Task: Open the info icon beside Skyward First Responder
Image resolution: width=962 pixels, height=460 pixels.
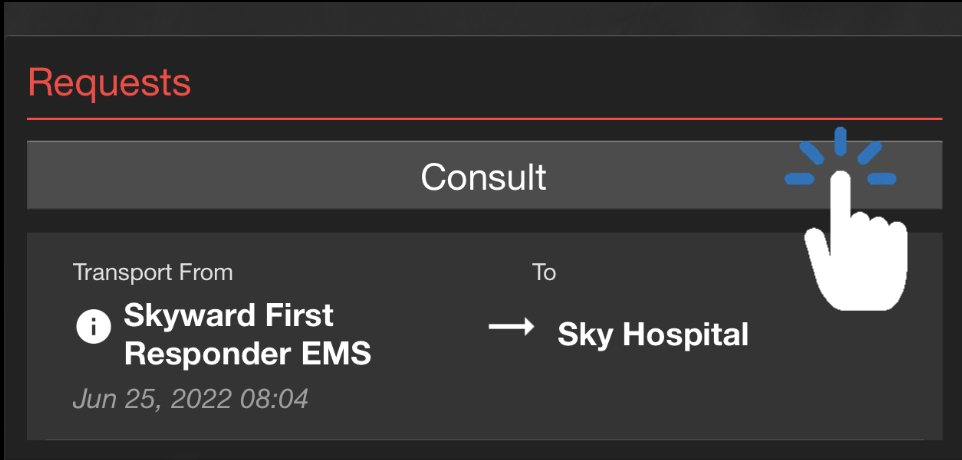Action: [x=93, y=327]
